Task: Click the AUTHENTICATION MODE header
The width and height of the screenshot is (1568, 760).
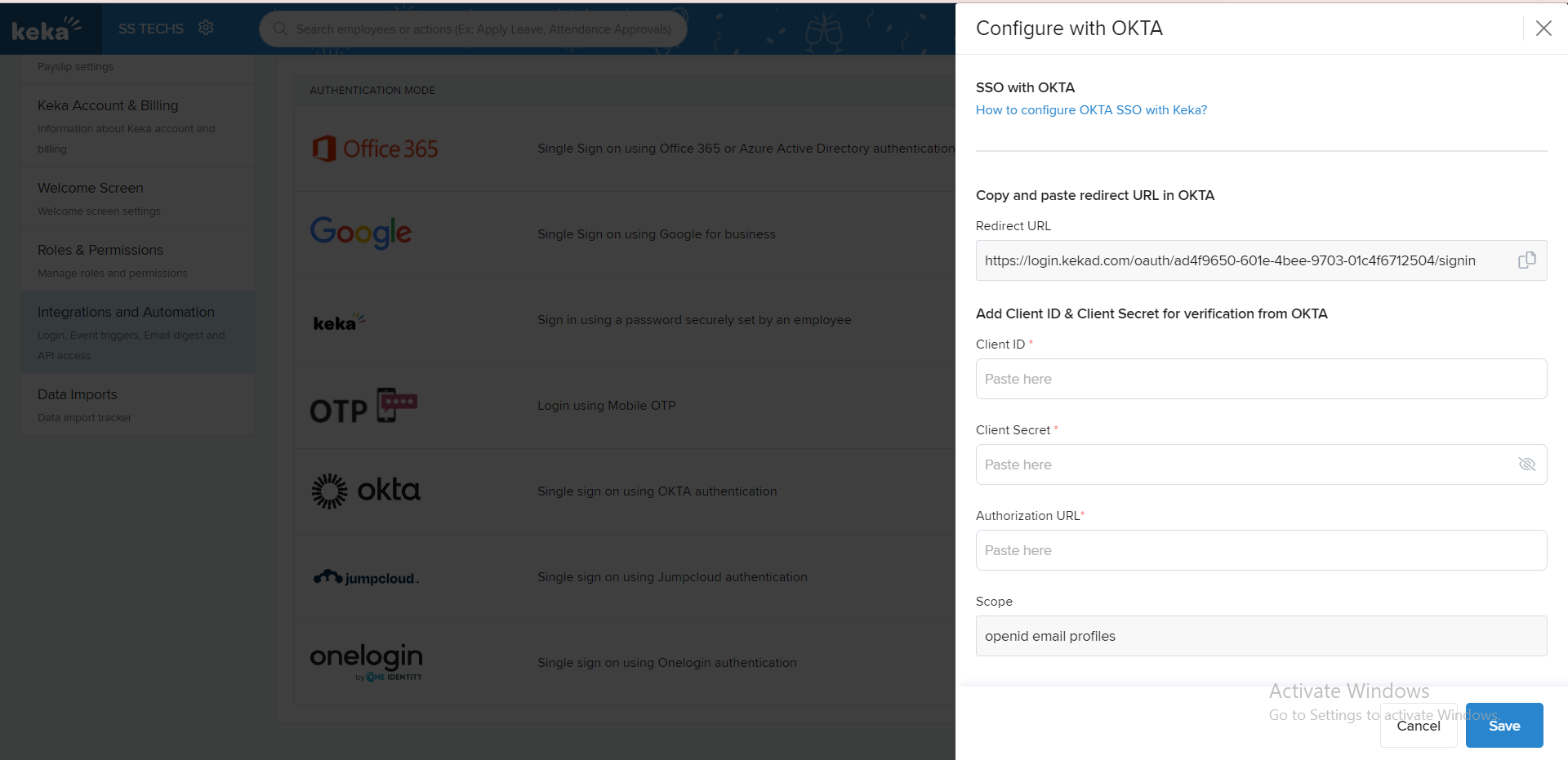Action: point(372,91)
